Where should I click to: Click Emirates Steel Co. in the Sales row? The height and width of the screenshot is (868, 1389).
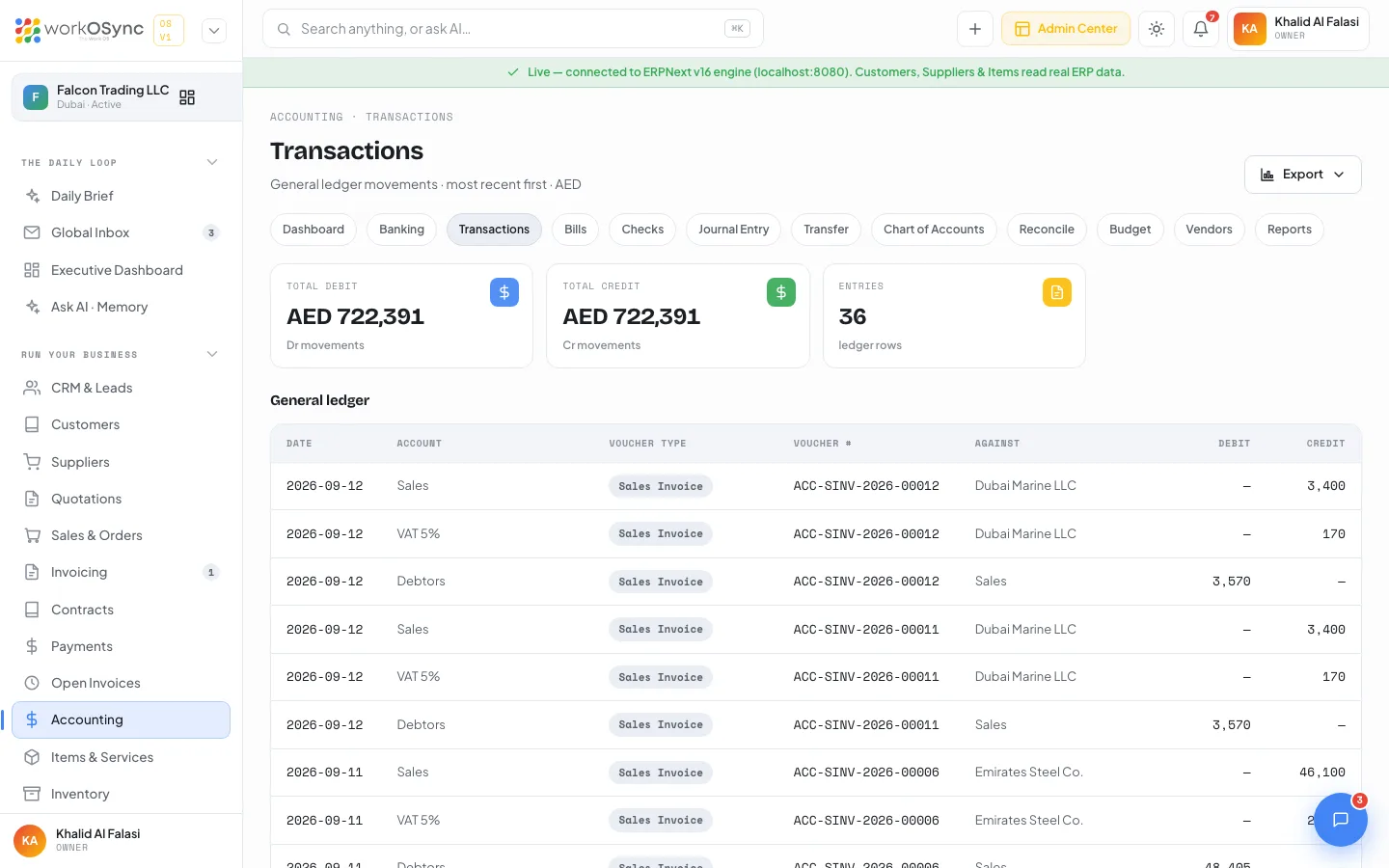(x=1028, y=773)
